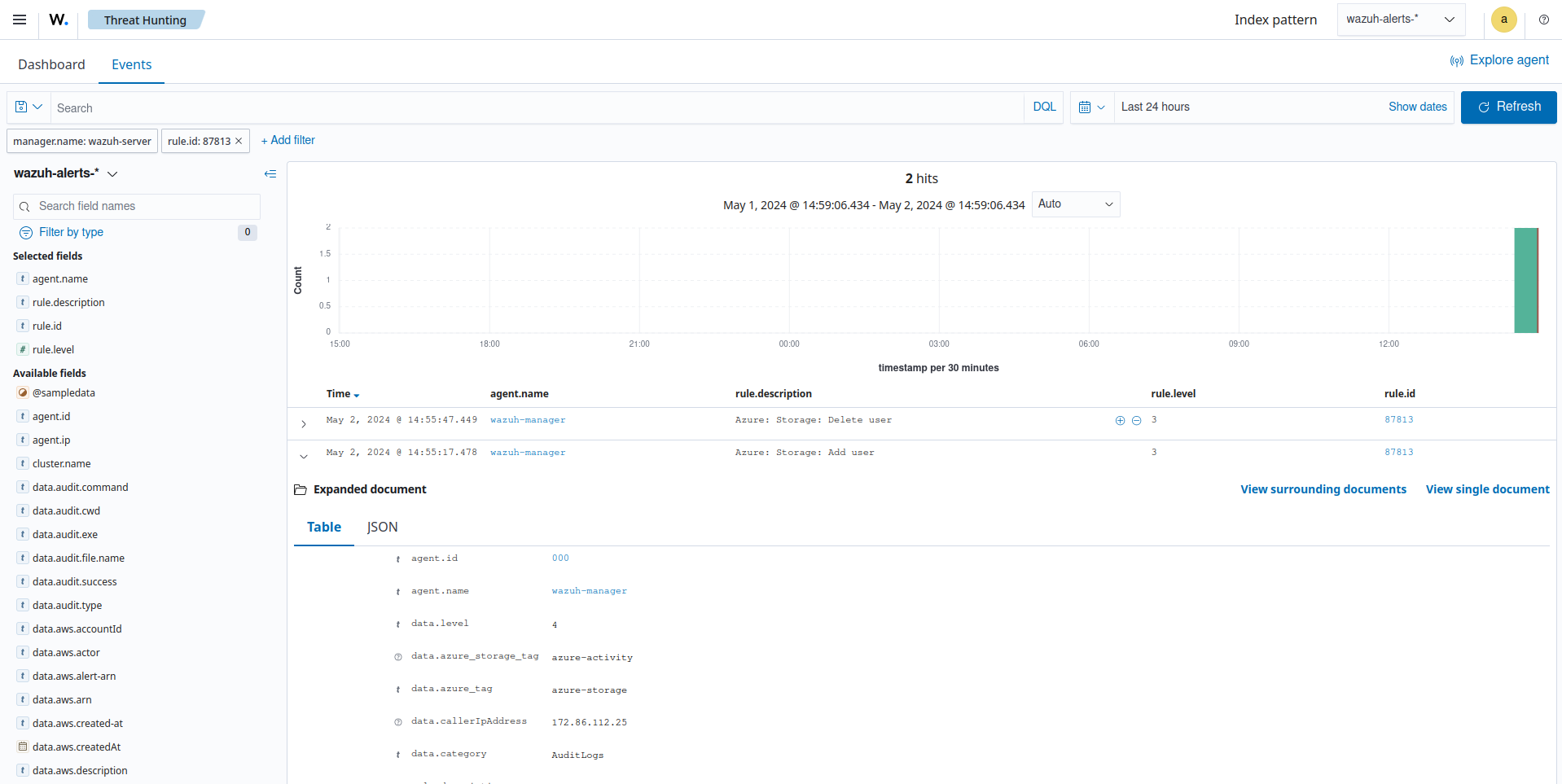Click filter-for-value plus icon on rule.level
This screenshot has width=1562, height=784.
tap(1120, 420)
